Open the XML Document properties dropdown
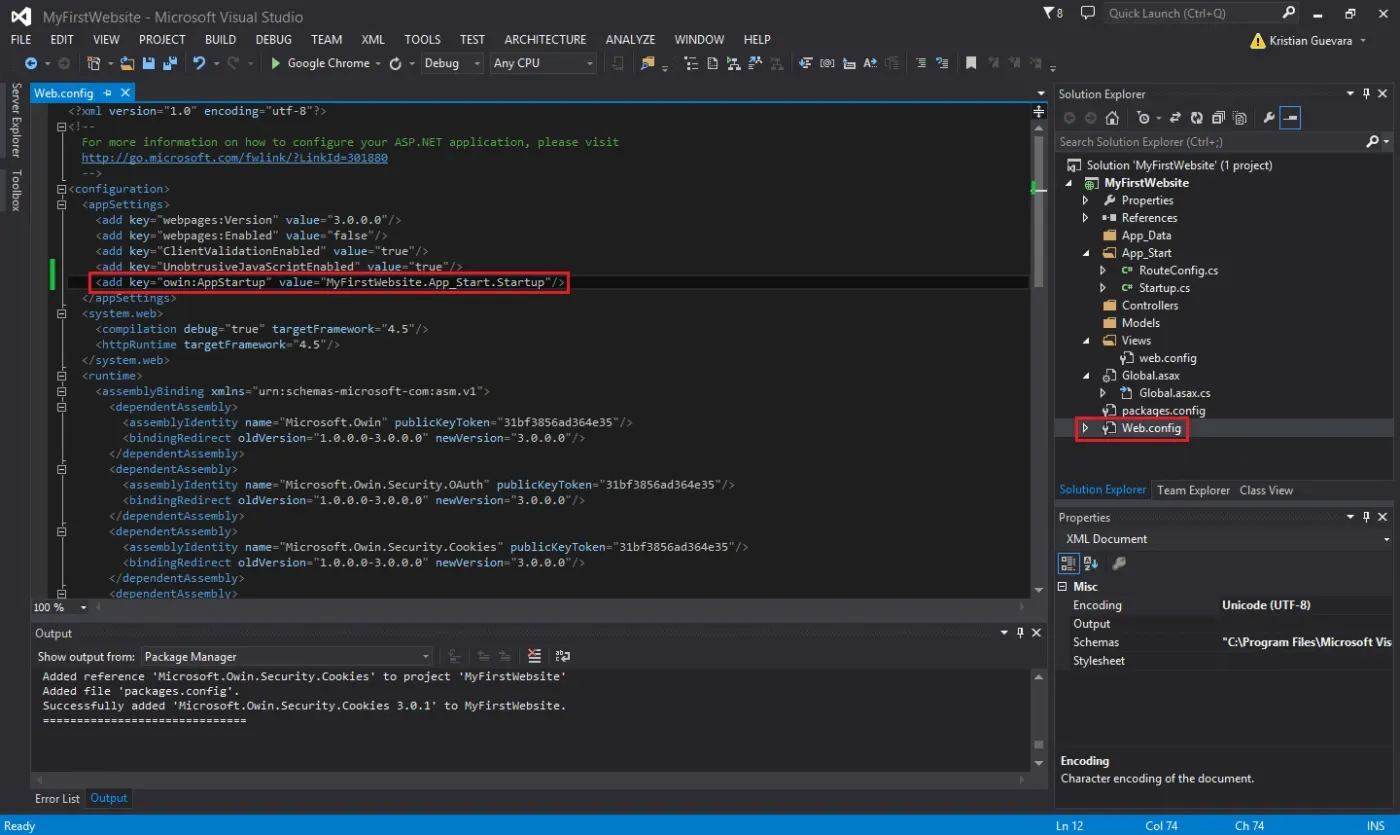 click(x=1225, y=539)
